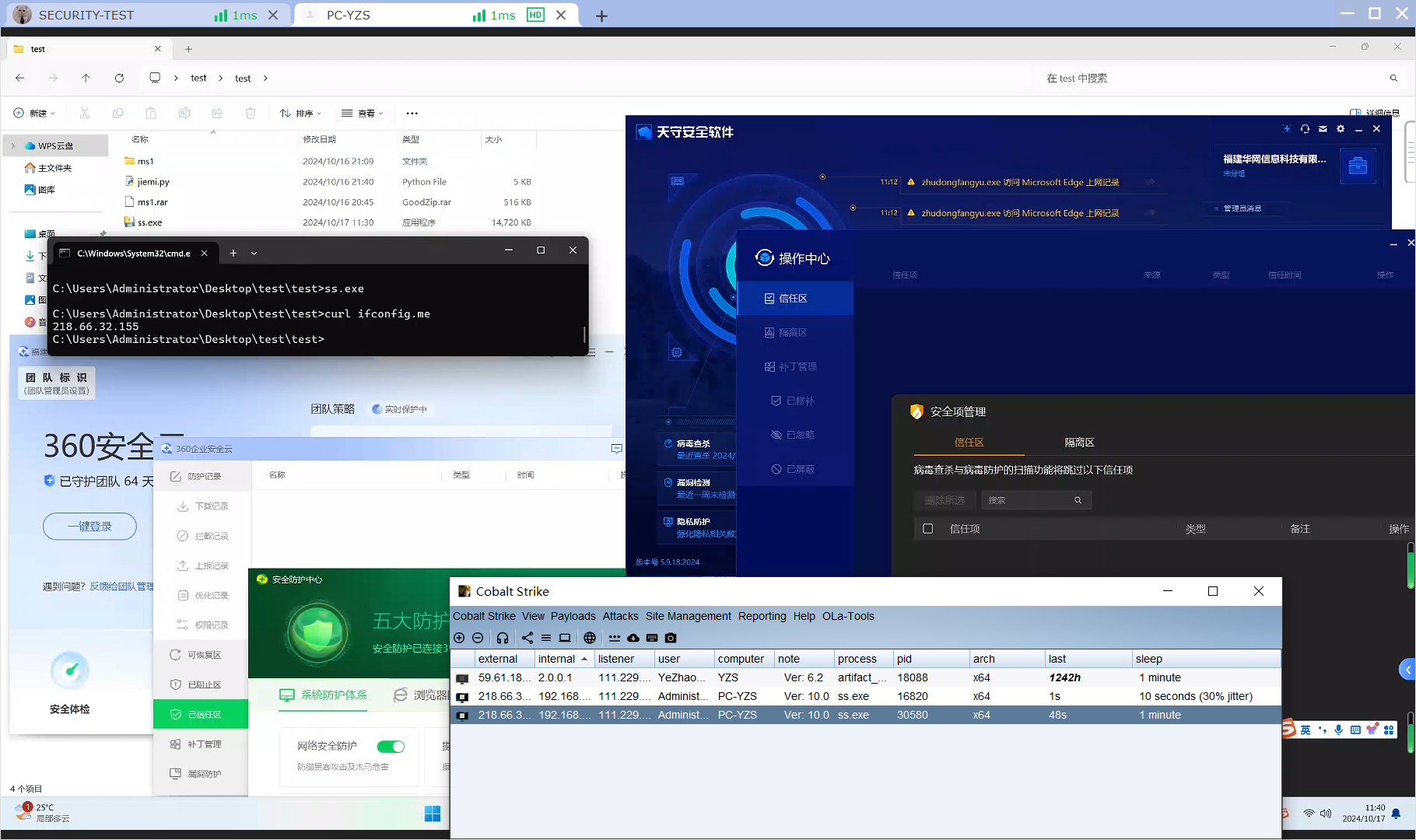This screenshot has height=840, width=1416.
Task: Switch to the 隔离区 tab in 安全项管理
Action: tap(1079, 443)
